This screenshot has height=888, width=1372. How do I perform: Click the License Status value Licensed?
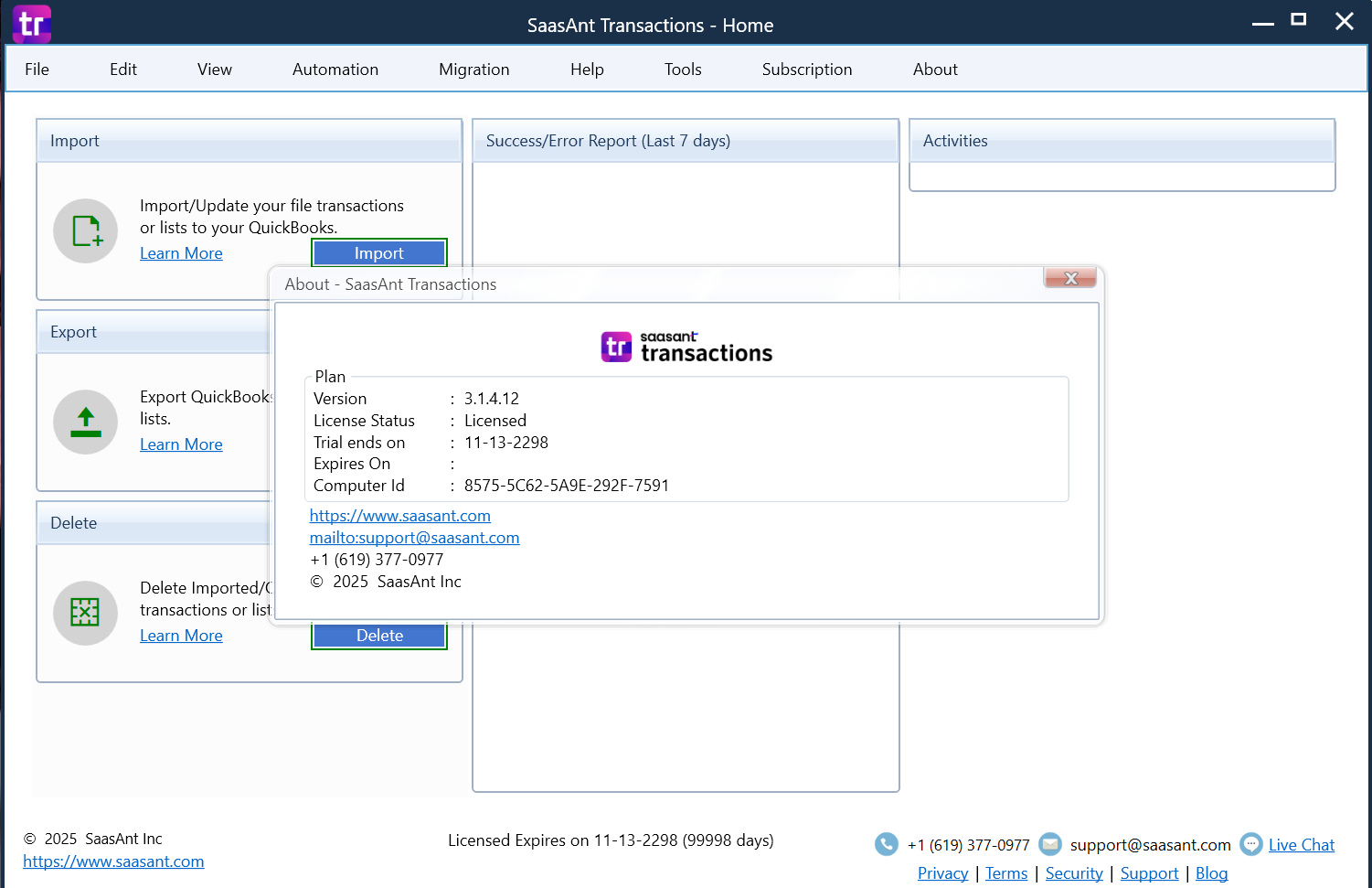495,421
